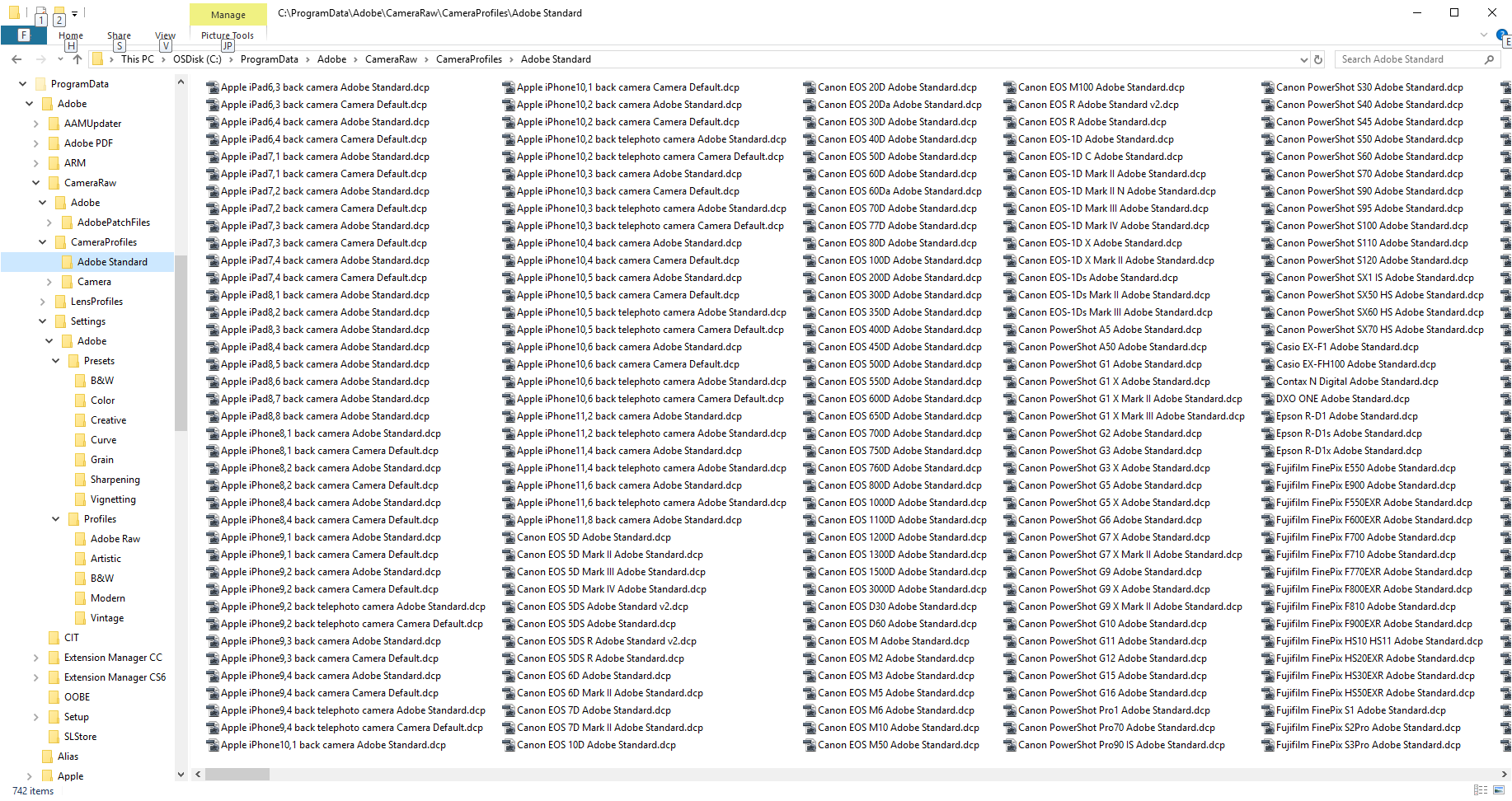This screenshot has width=1512, height=801.
Task: Open the address bar history dropdown
Action: coord(1303,59)
